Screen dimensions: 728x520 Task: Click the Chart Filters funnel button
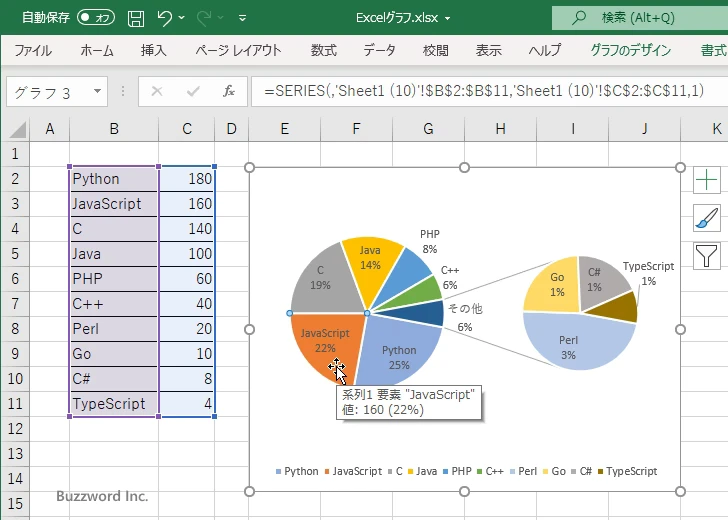tap(707, 255)
